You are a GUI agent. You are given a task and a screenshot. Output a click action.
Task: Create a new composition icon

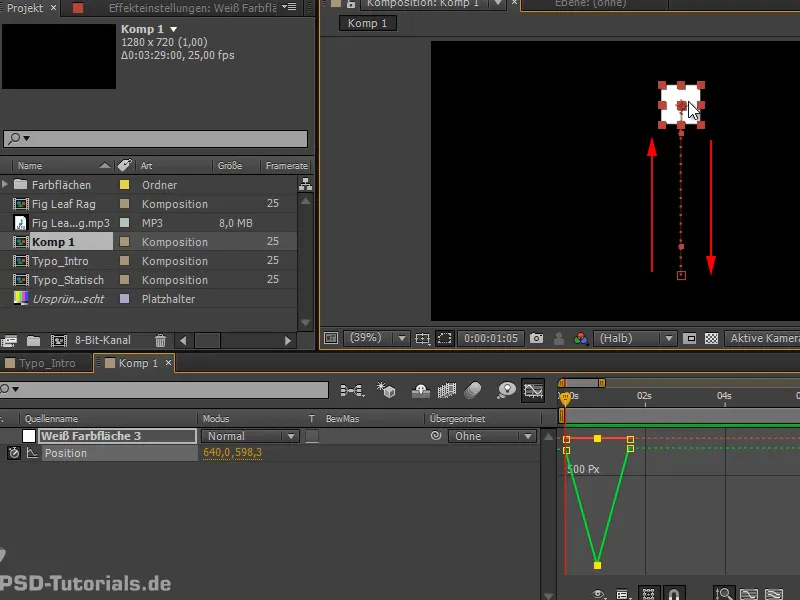tap(59, 341)
